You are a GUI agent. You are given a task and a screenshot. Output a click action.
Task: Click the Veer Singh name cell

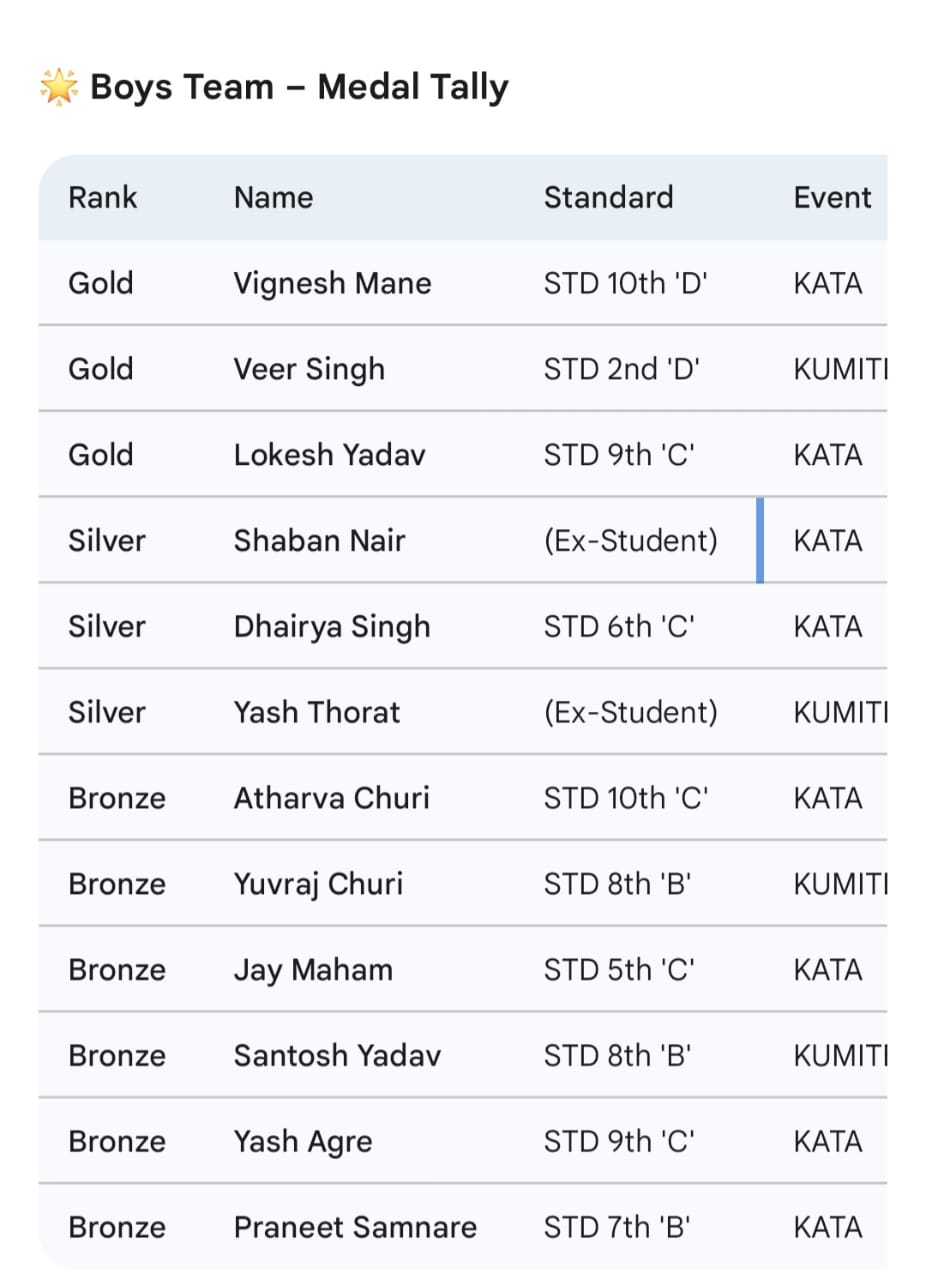pyautogui.click(x=309, y=370)
